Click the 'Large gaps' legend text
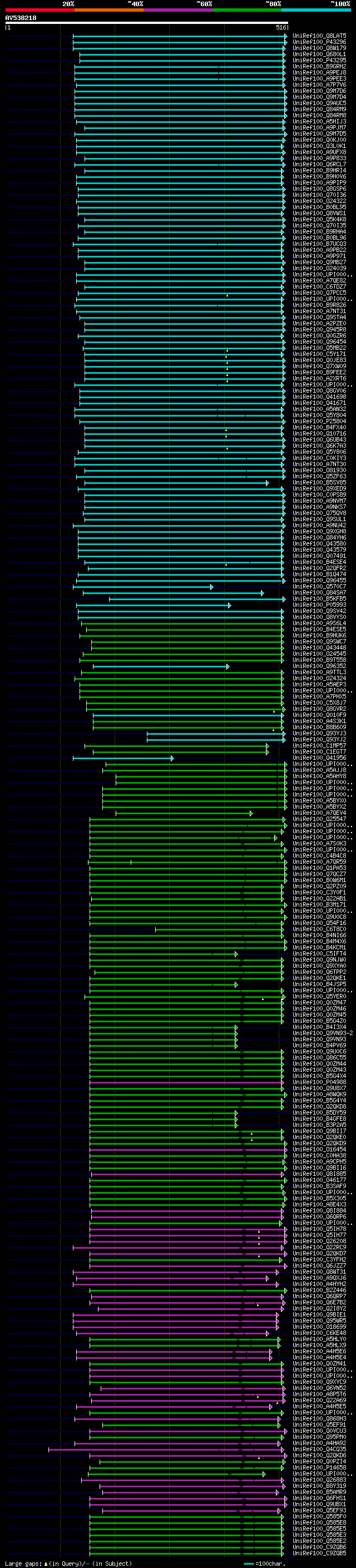The image size is (356, 1568). point(23,1564)
